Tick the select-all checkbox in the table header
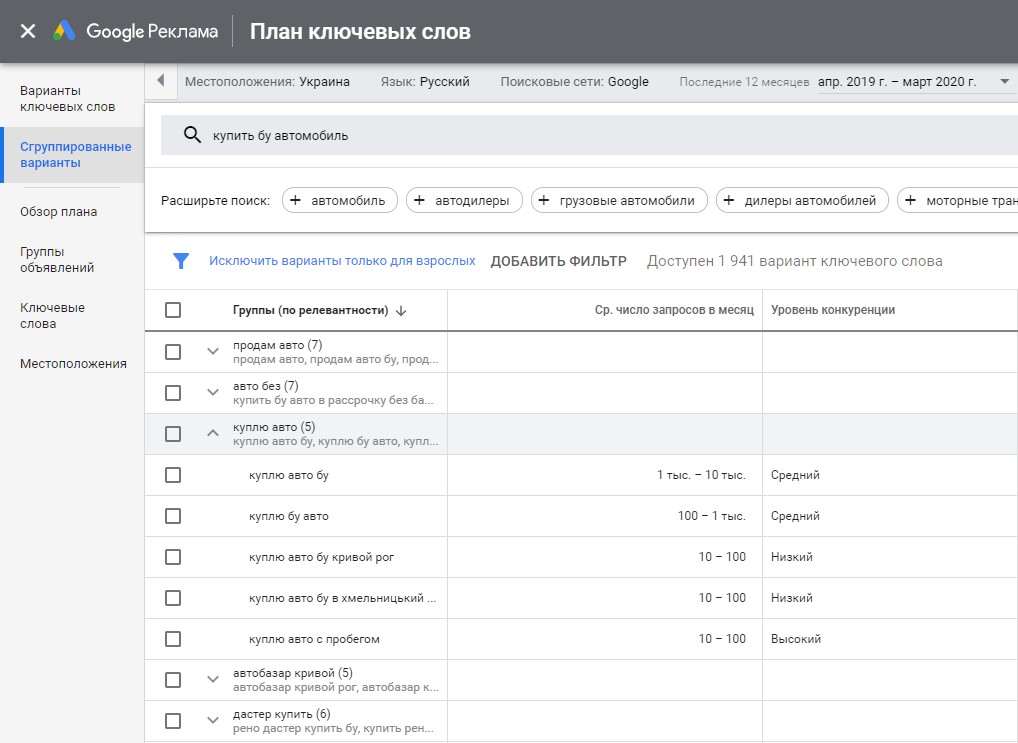Screen dimensions: 1018x743 pos(173,310)
